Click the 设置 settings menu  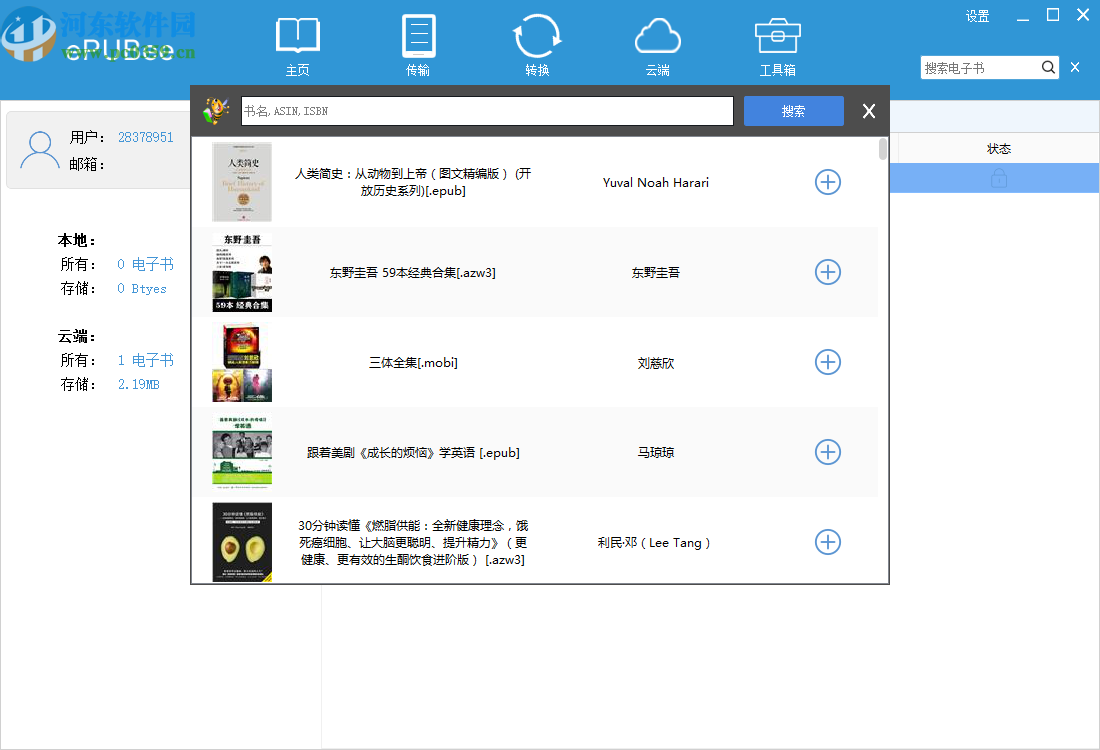(977, 16)
